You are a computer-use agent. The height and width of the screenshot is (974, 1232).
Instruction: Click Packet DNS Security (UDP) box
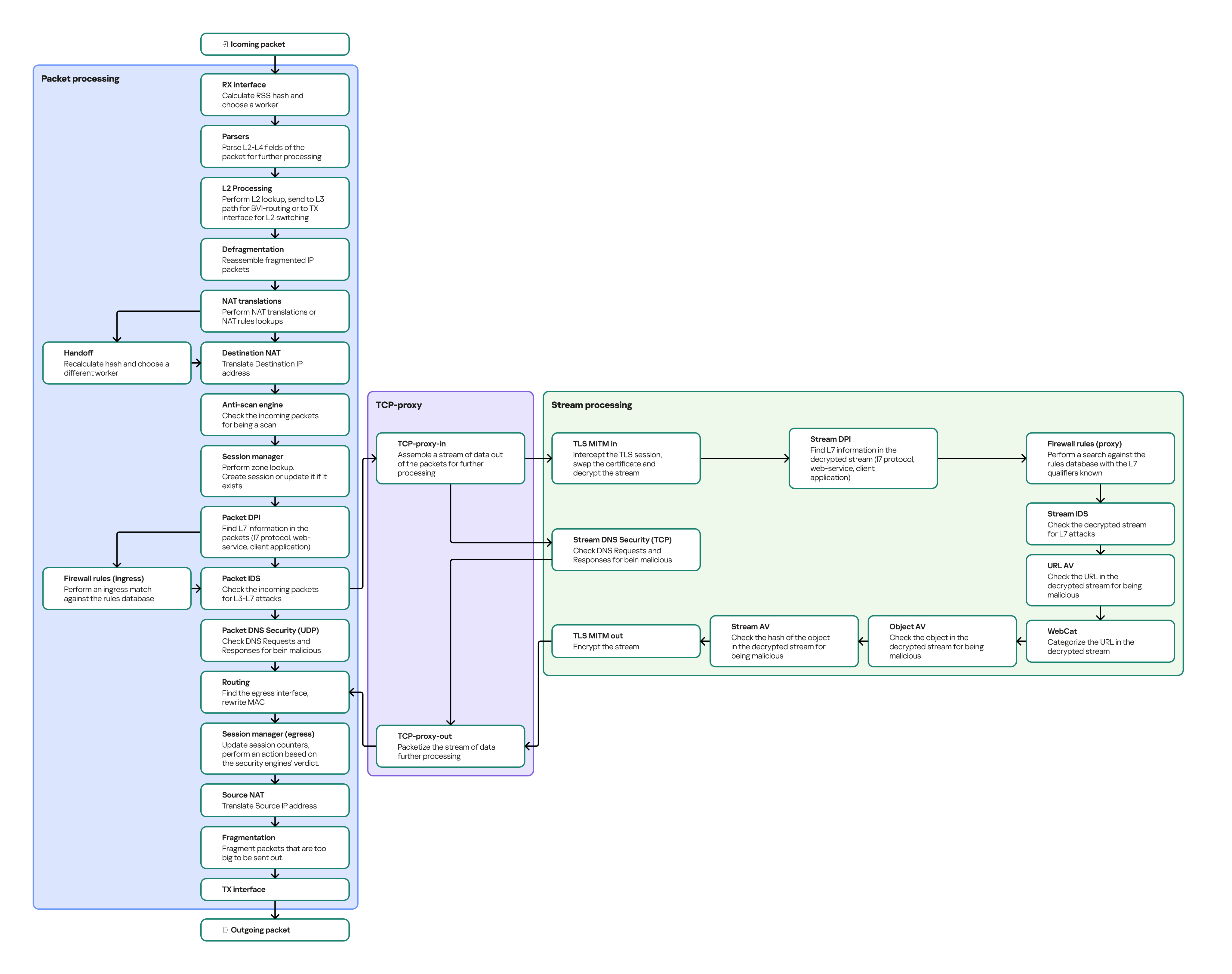pos(275,641)
